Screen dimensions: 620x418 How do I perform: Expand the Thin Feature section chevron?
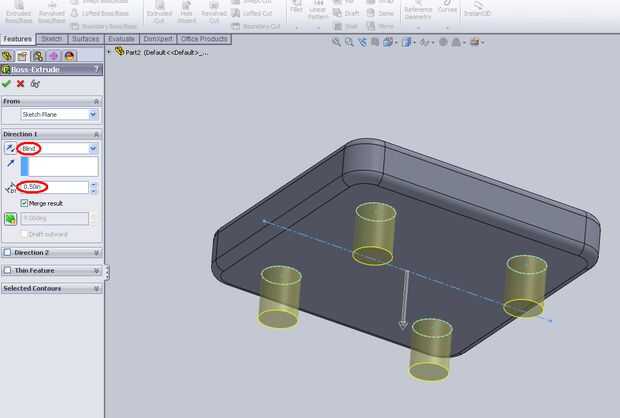96,270
